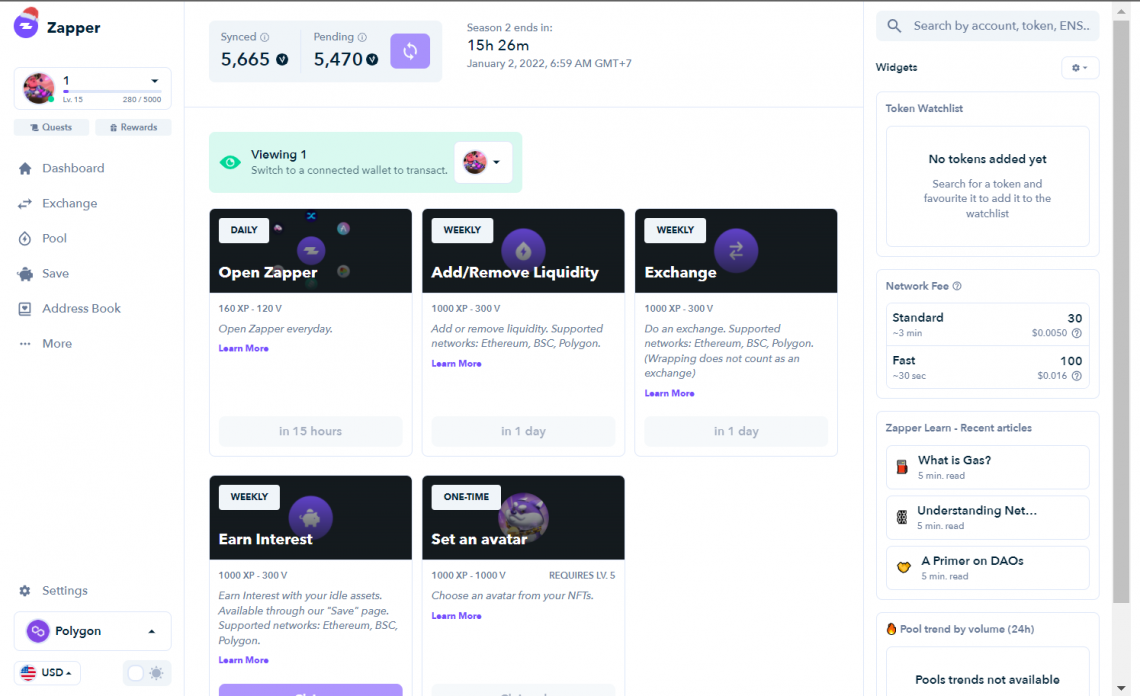Viewport: 1140px width, 696px height.
Task: Click the search magnifier icon
Action: pos(894,26)
